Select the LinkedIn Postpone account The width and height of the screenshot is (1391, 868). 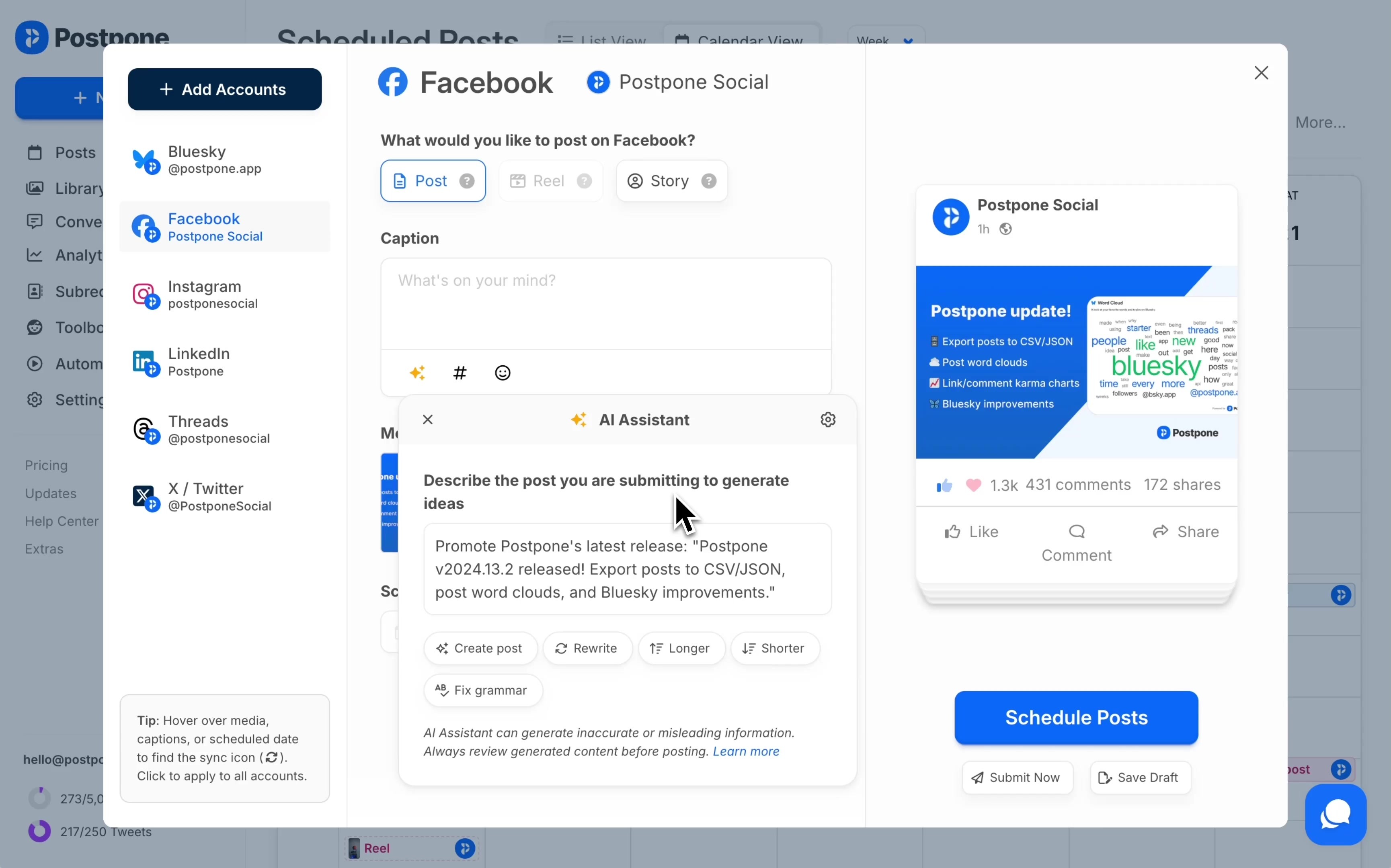point(225,362)
